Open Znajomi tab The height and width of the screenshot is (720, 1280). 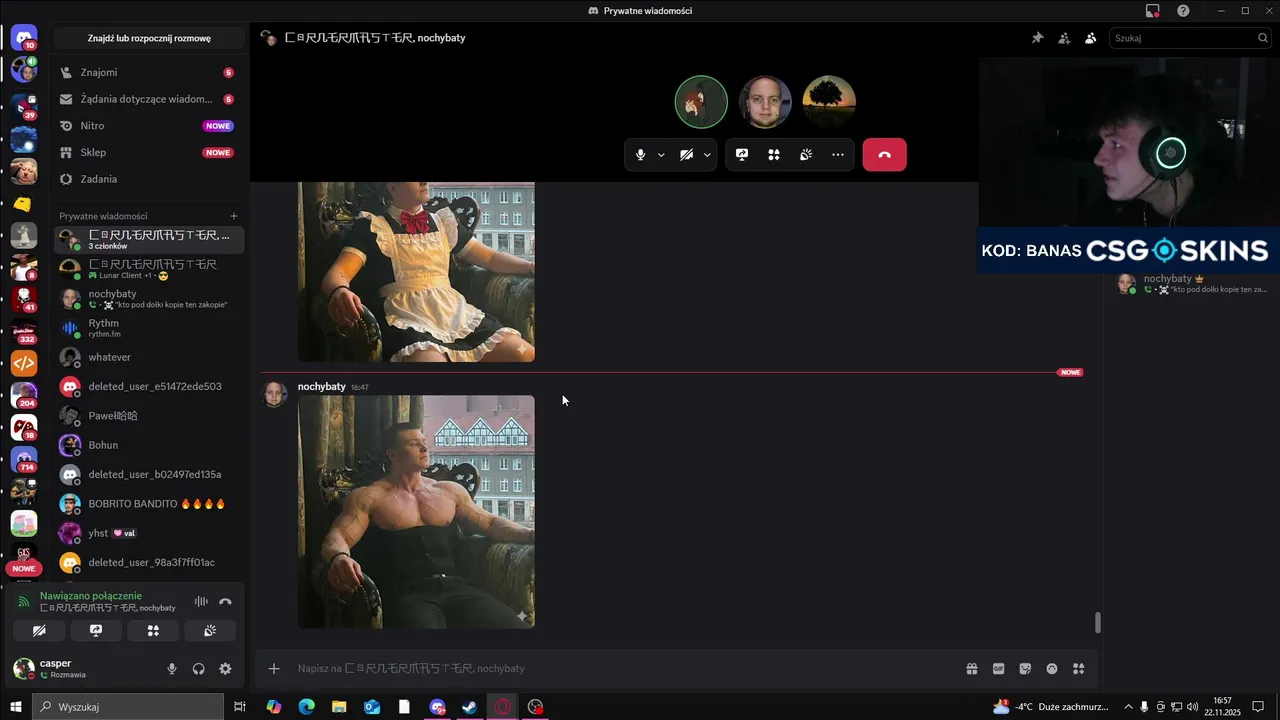(148, 73)
